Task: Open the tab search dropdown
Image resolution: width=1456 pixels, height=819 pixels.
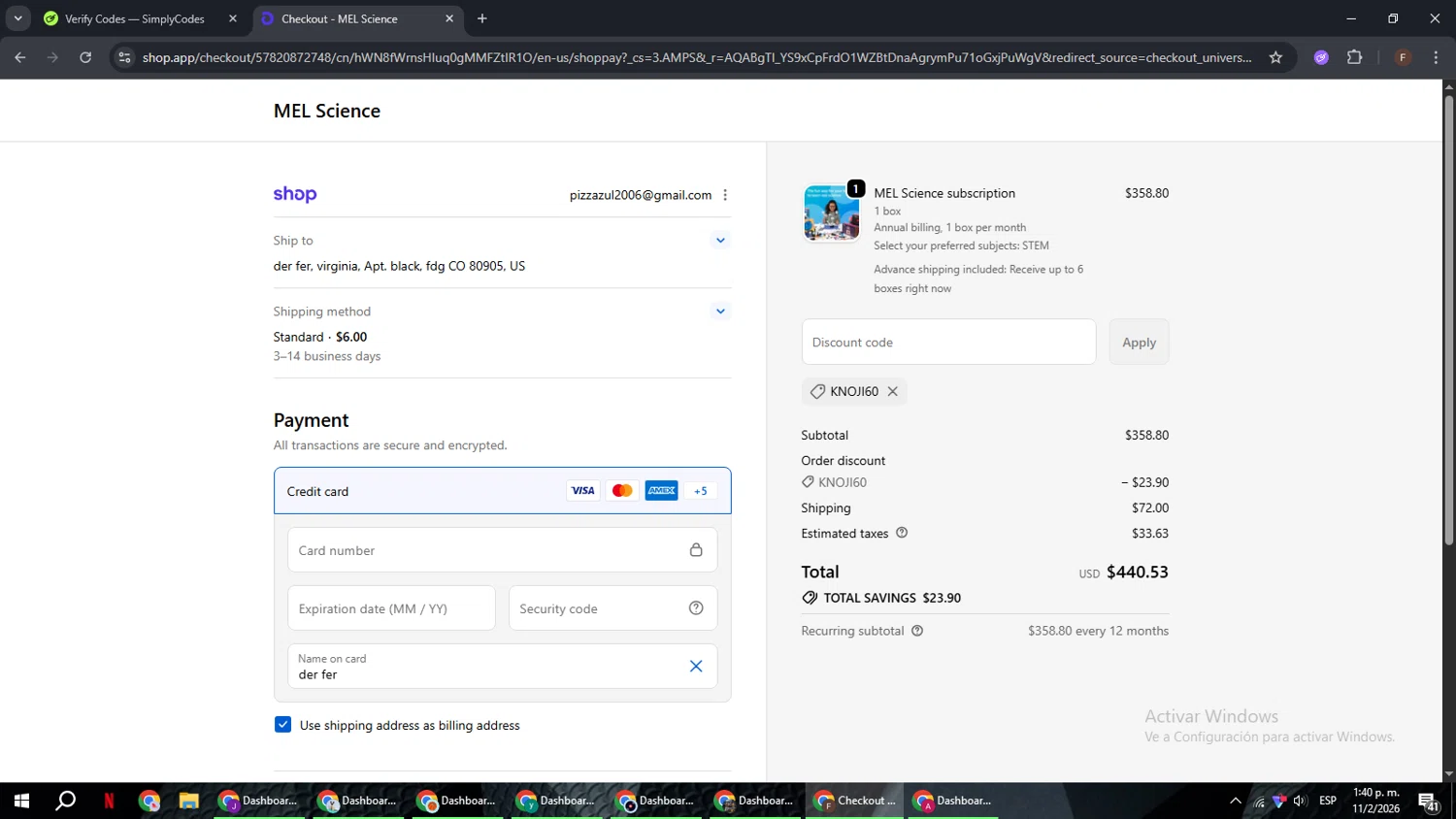Action: pos(17,18)
